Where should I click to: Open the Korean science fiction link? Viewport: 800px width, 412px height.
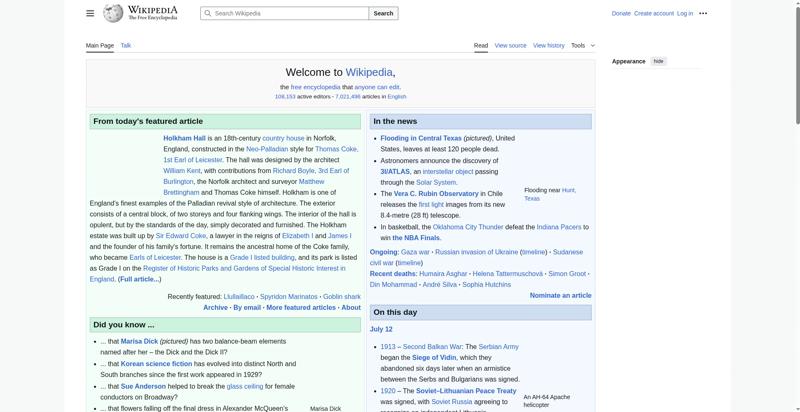[156, 364]
